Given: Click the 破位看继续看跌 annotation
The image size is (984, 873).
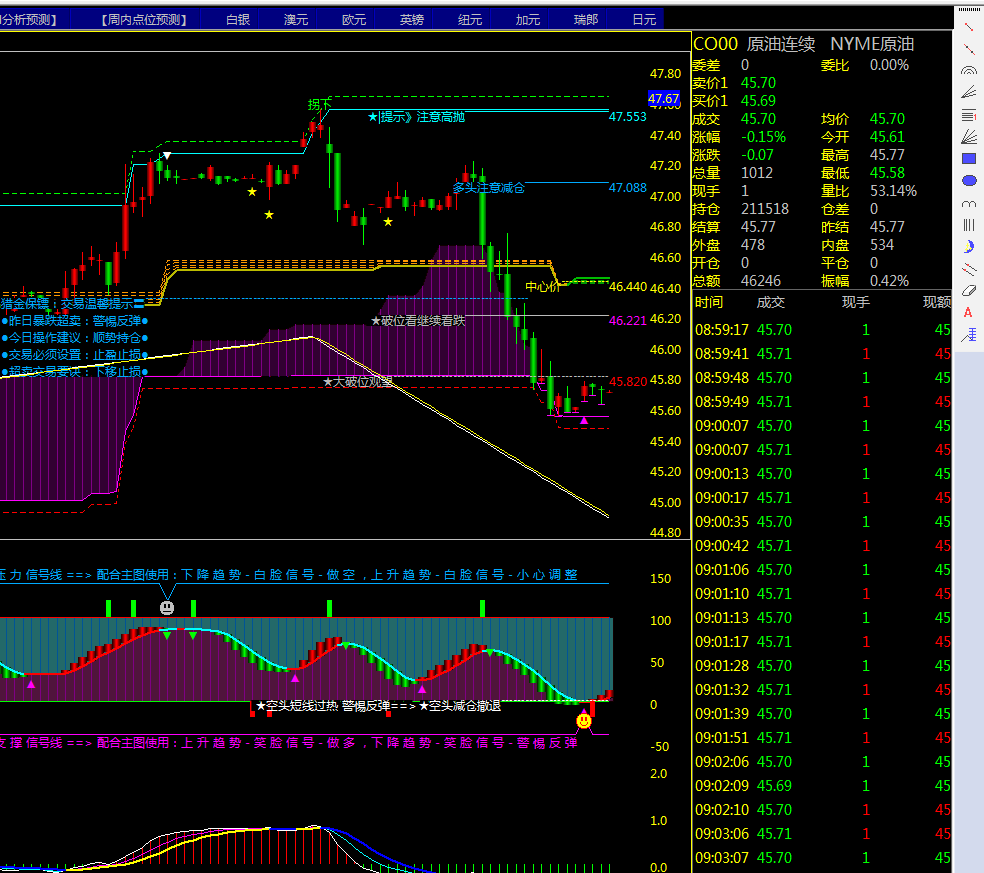Looking at the screenshot, I should 418,321.
